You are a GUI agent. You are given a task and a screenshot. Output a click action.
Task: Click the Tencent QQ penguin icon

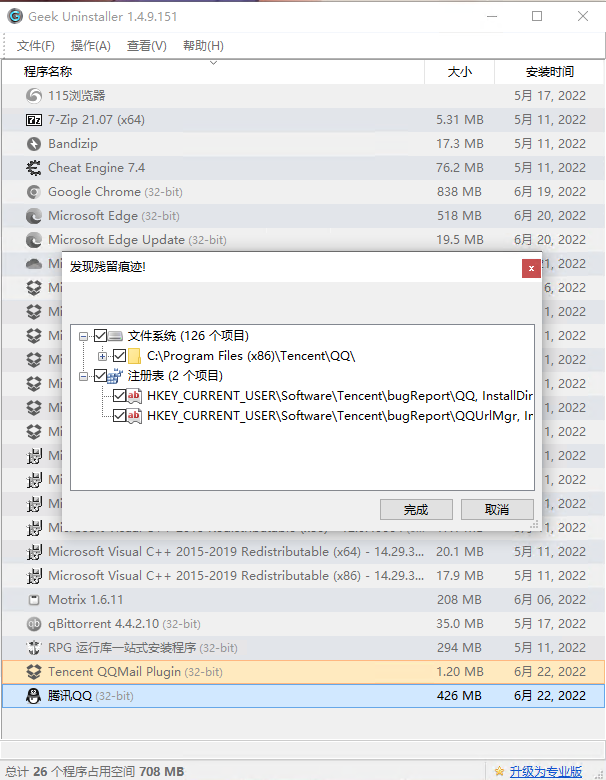point(33,696)
